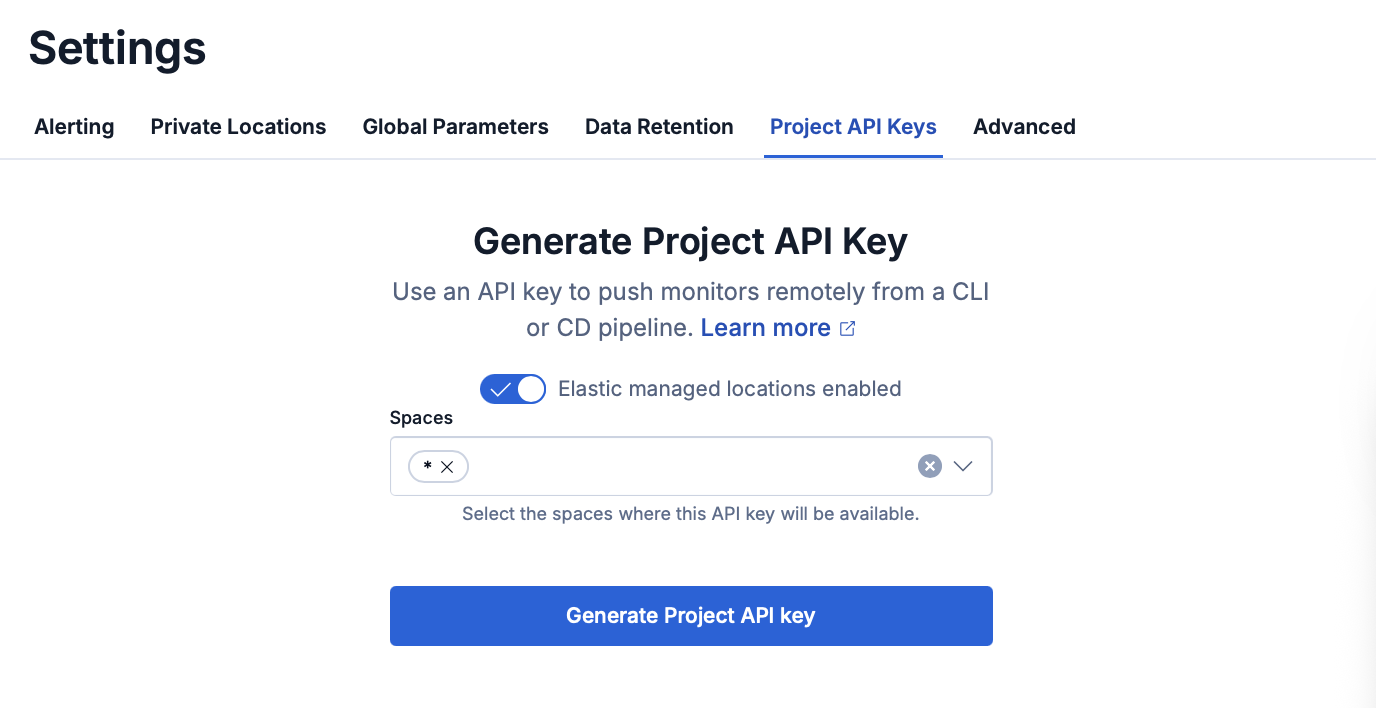This screenshot has height=708, width=1376.
Task: Click the Settings page heading
Action: coord(116,47)
